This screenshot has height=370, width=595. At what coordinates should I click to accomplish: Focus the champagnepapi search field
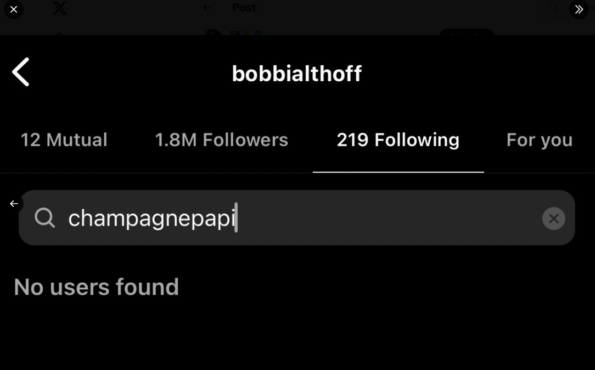pyautogui.click(x=297, y=218)
